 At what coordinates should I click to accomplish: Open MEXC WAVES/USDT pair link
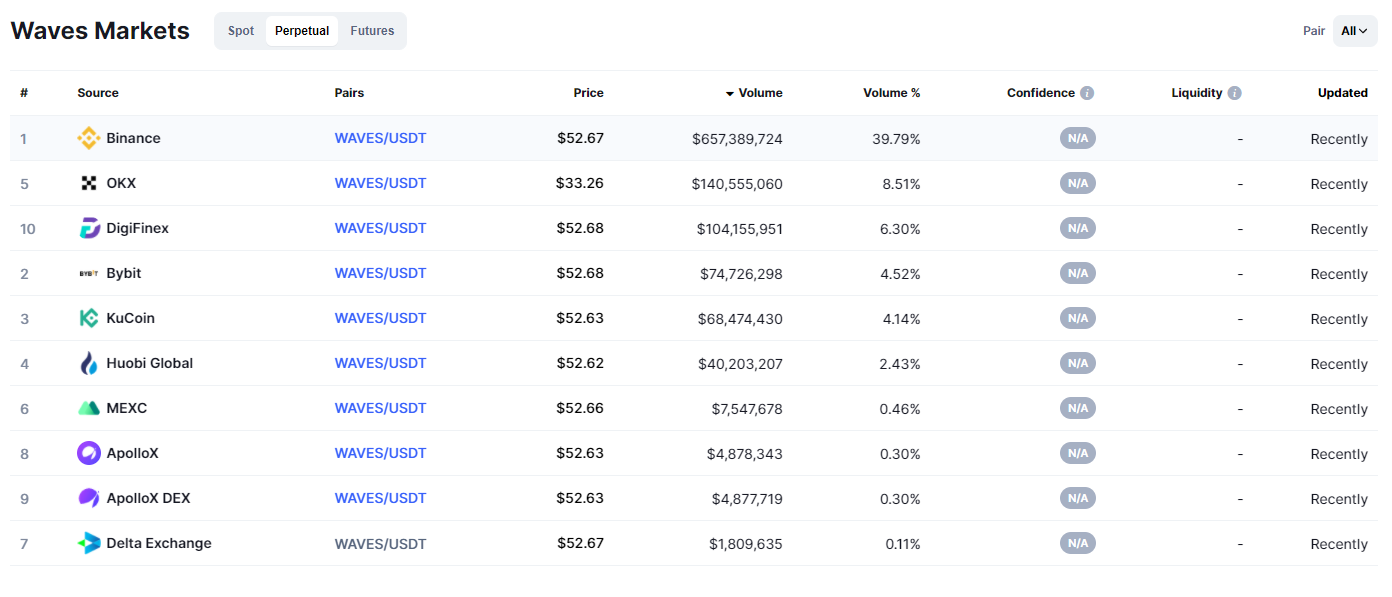pos(380,408)
